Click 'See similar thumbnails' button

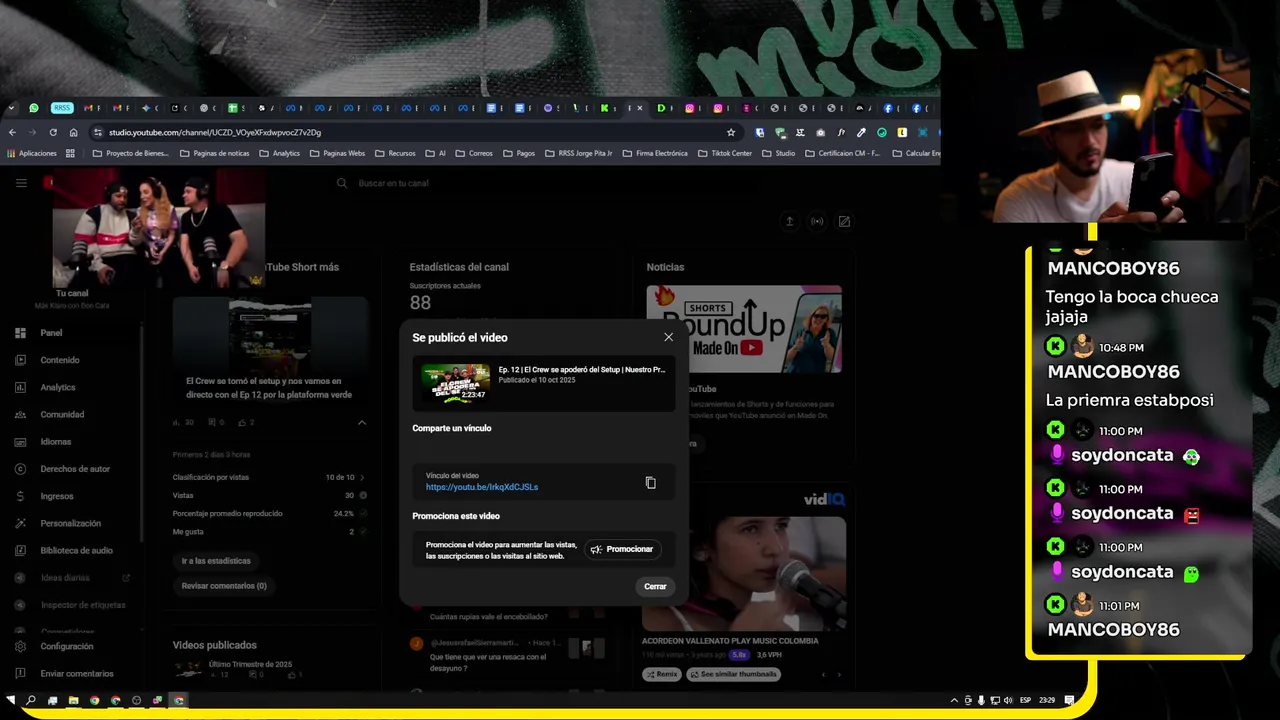[x=732, y=674]
